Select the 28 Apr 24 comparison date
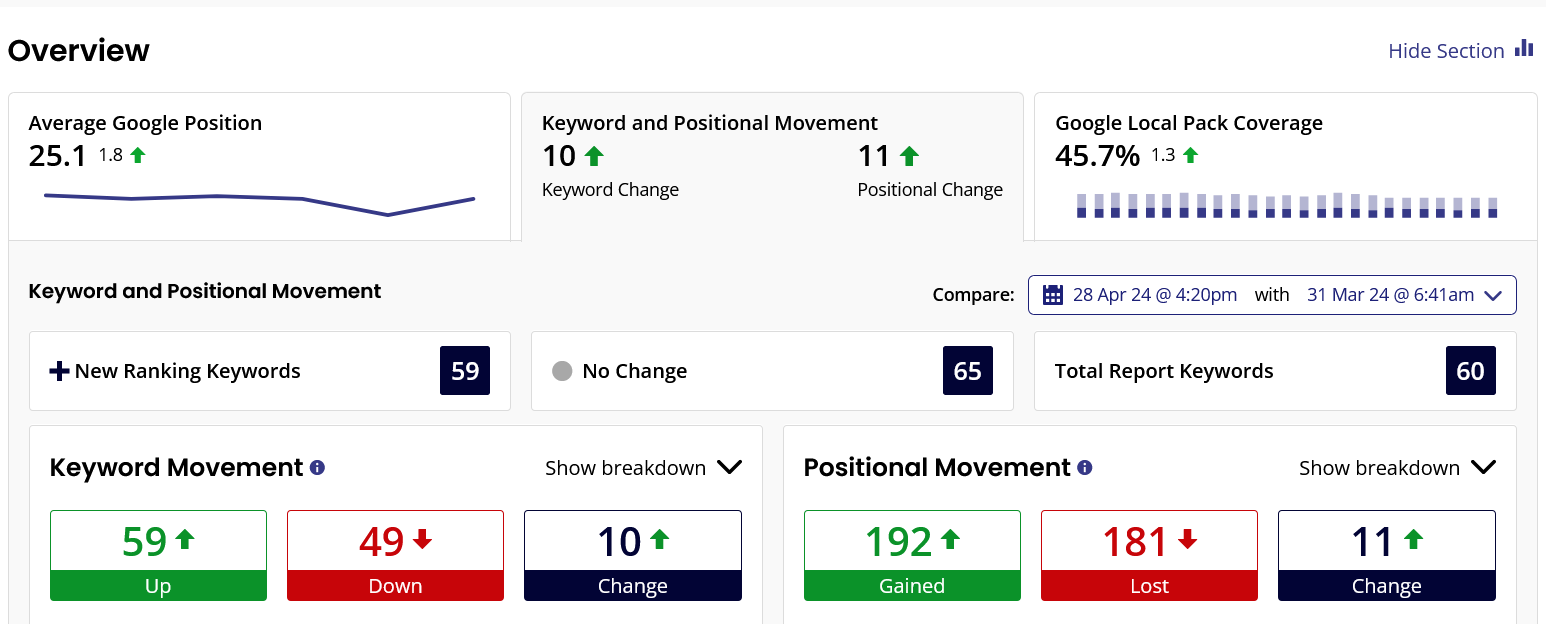 coord(1155,294)
